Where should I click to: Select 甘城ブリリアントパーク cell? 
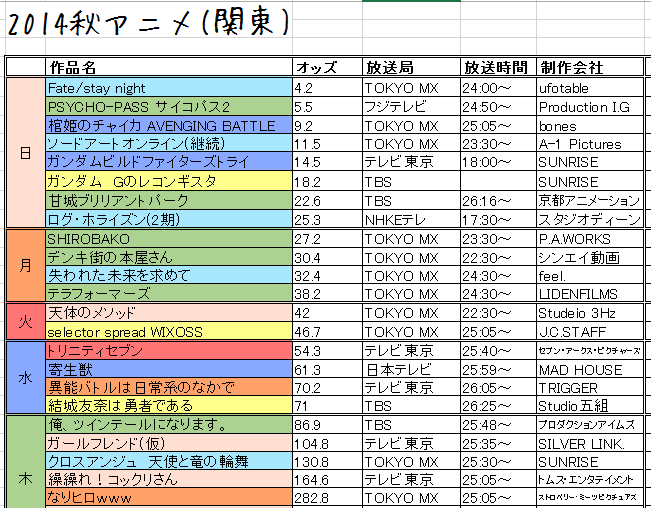click(169, 200)
